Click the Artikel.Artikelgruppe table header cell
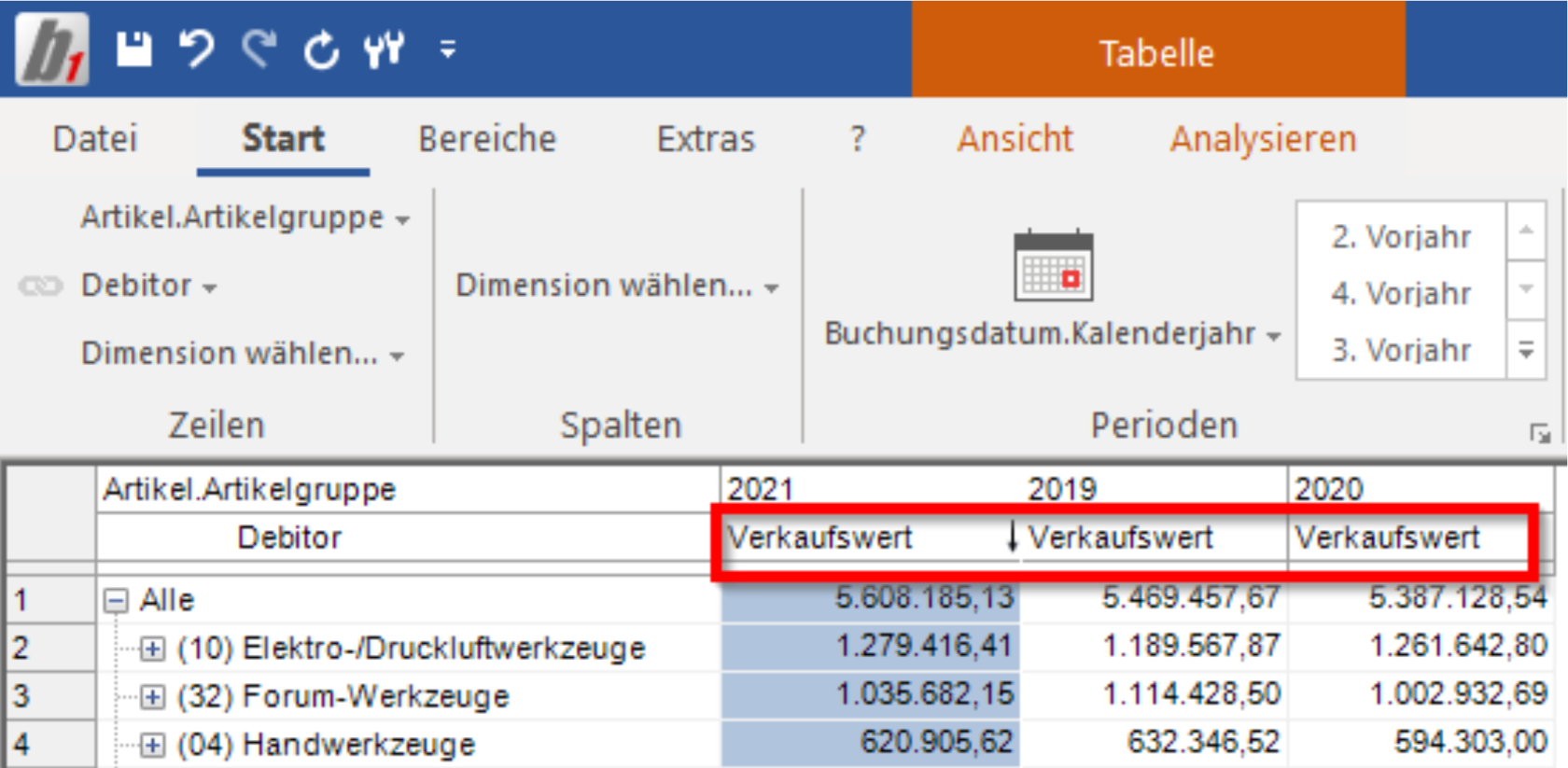 (x=409, y=489)
